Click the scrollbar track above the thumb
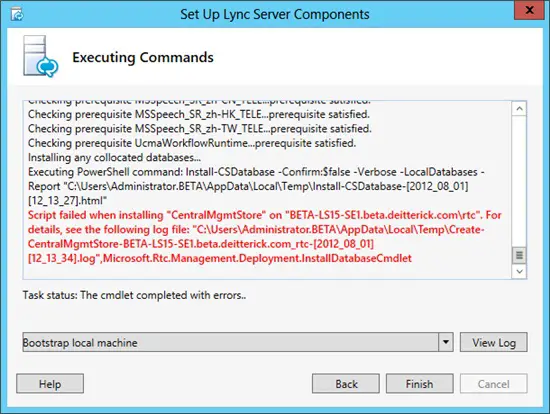Screen dimensions: 550x414 (519, 181)
